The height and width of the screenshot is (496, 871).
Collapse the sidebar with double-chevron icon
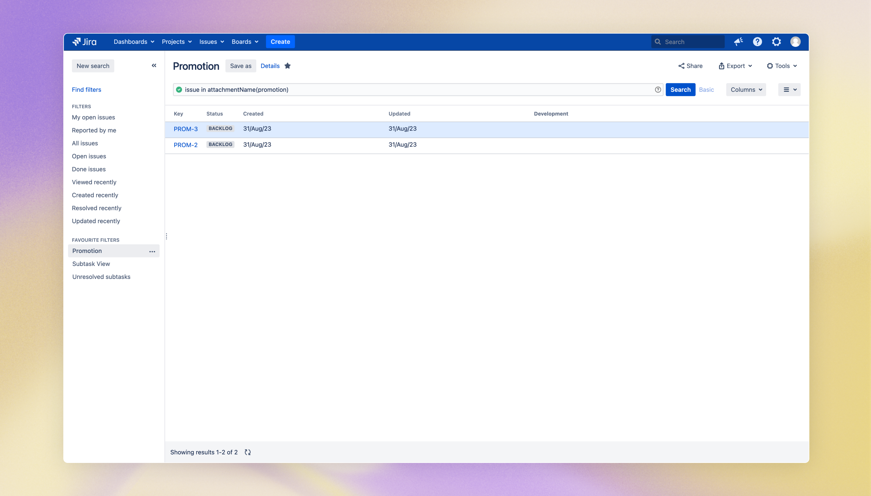pos(154,66)
